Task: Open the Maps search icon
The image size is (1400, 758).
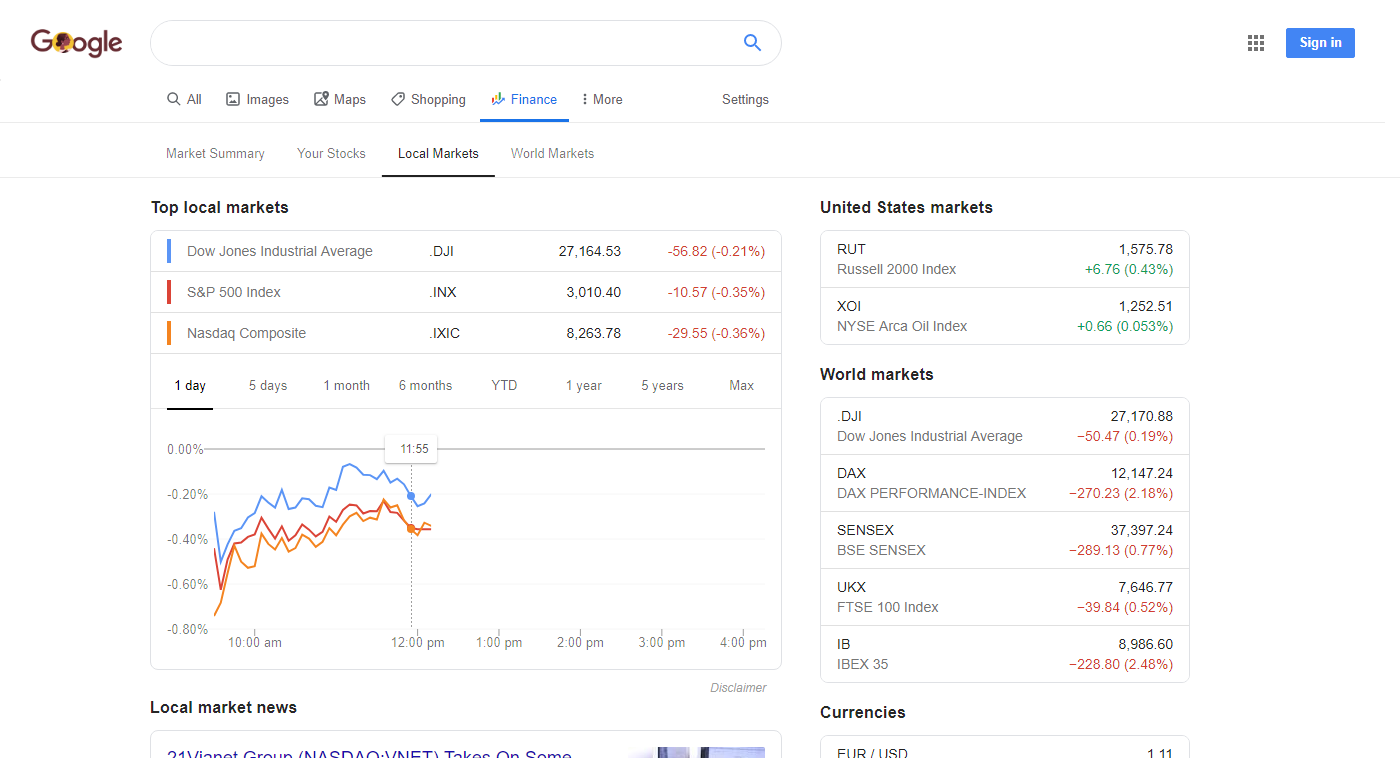Action: point(321,99)
